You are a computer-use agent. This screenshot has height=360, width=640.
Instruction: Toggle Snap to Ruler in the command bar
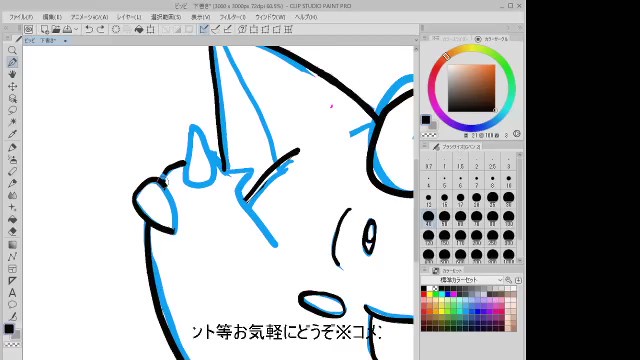click(204, 29)
